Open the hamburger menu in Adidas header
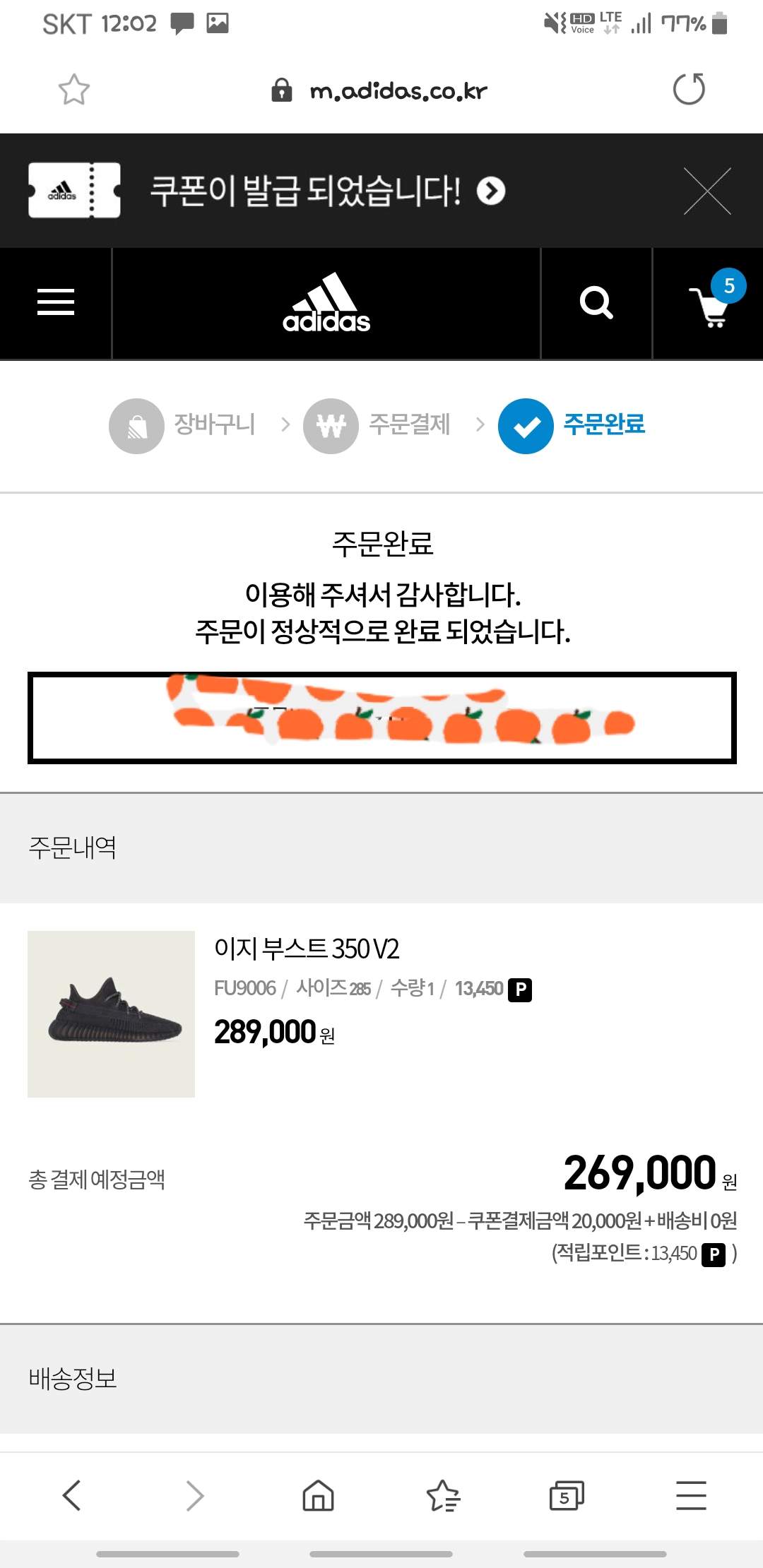This screenshot has height=1568, width=763. pos(56,302)
